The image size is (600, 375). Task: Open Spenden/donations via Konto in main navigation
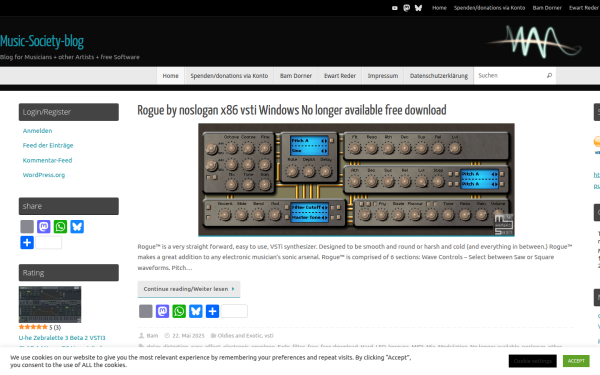(x=229, y=76)
